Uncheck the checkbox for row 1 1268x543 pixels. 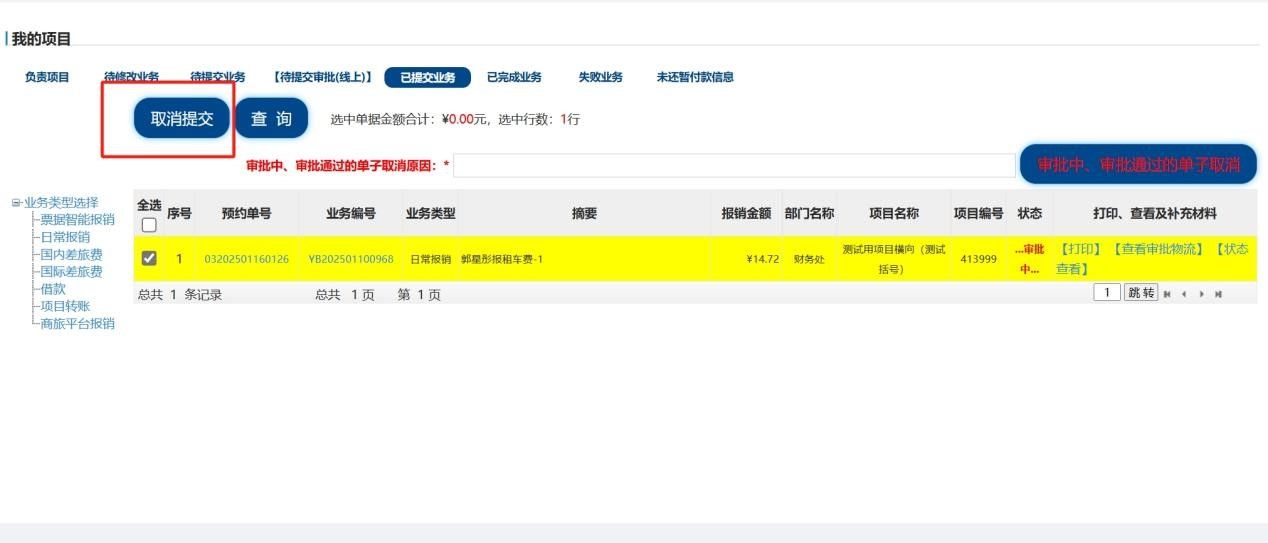pyautogui.click(x=149, y=258)
